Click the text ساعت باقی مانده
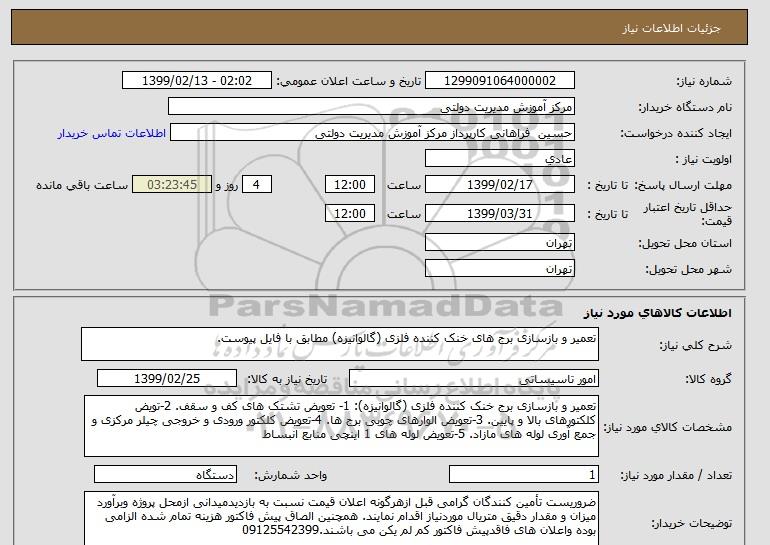This screenshot has height=545, width=770. [x=82, y=185]
